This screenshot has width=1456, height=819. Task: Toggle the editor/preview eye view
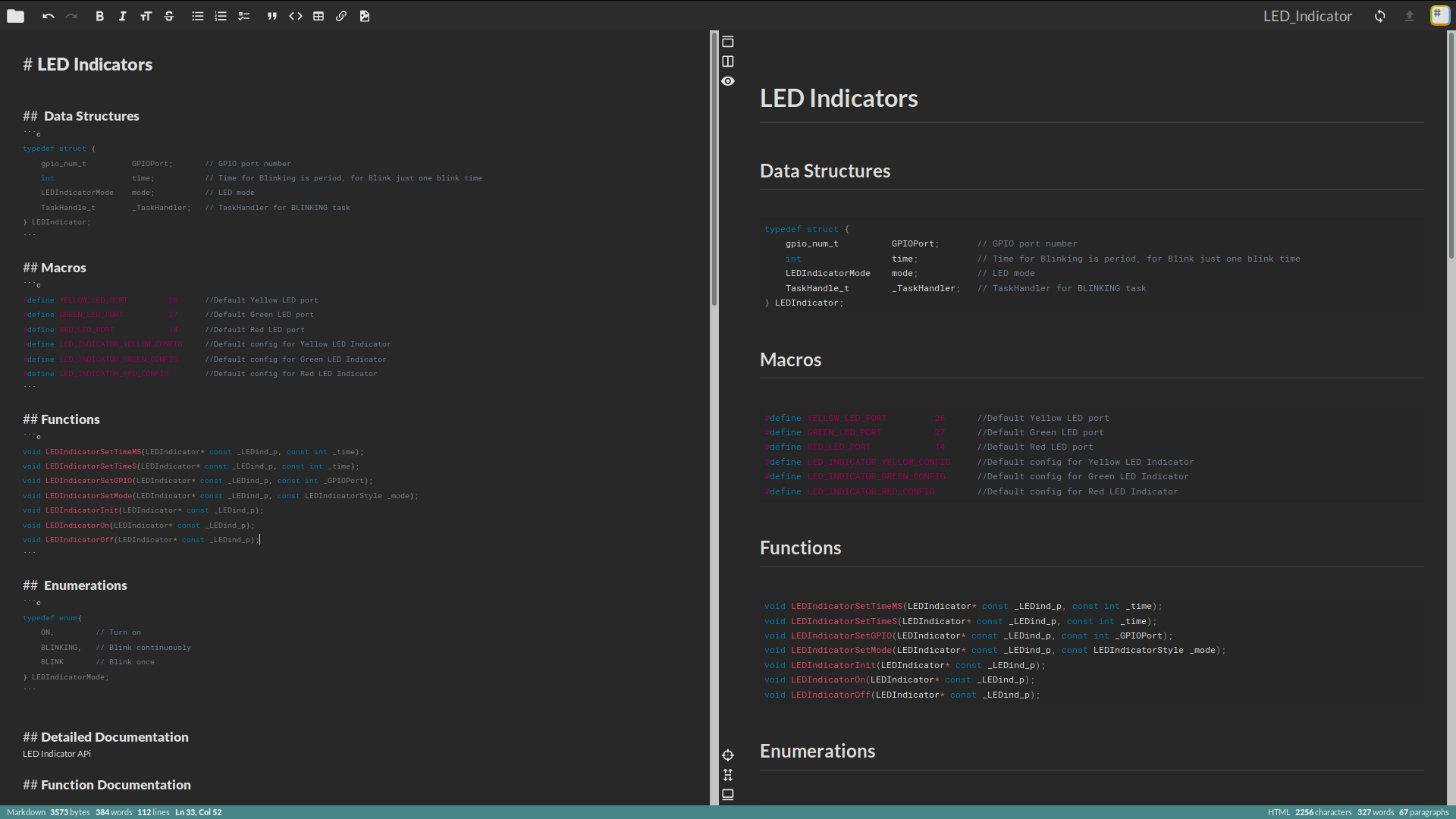(x=728, y=81)
